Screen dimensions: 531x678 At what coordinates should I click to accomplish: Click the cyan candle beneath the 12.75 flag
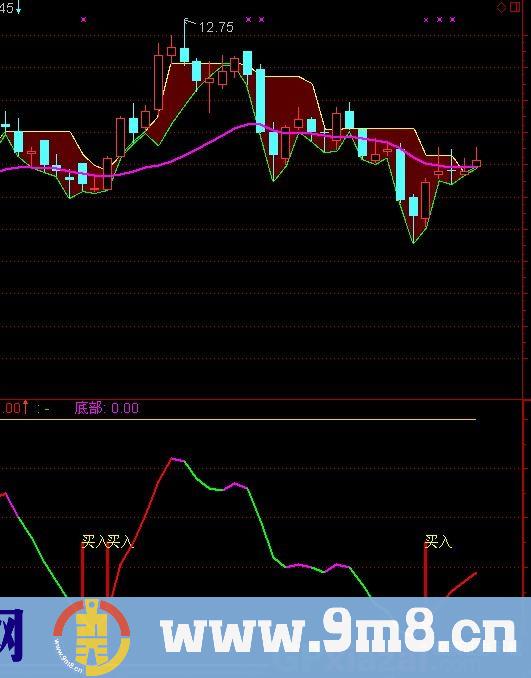185,55
